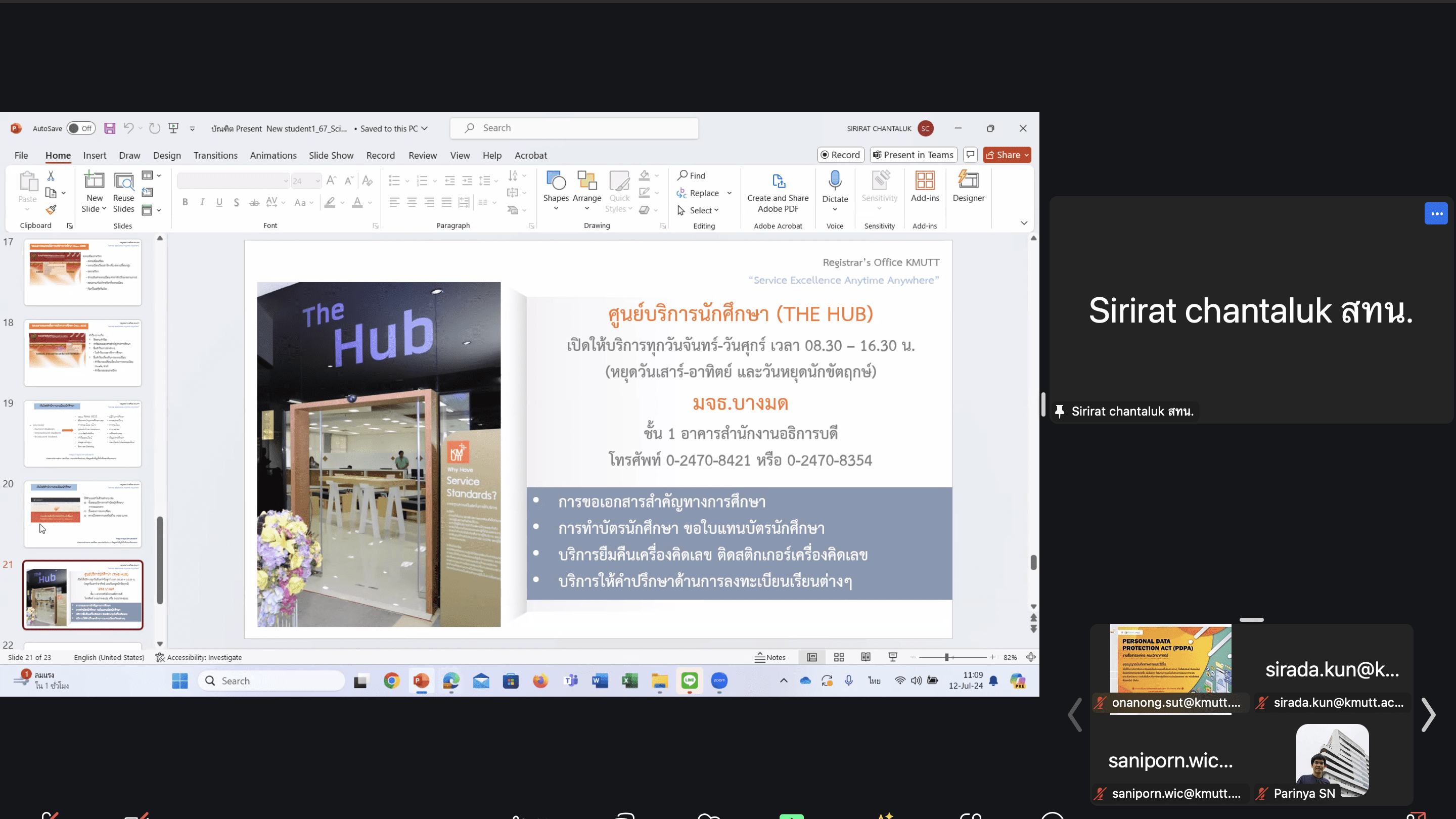The height and width of the screenshot is (819, 1456).
Task: Toggle Bold formatting
Action: [185, 202]
